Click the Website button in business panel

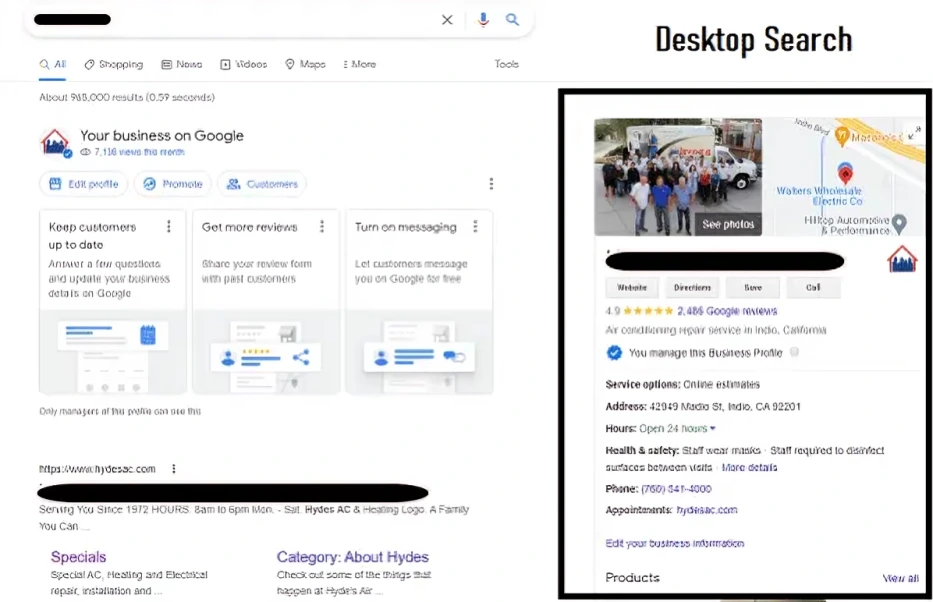(632, 287)
